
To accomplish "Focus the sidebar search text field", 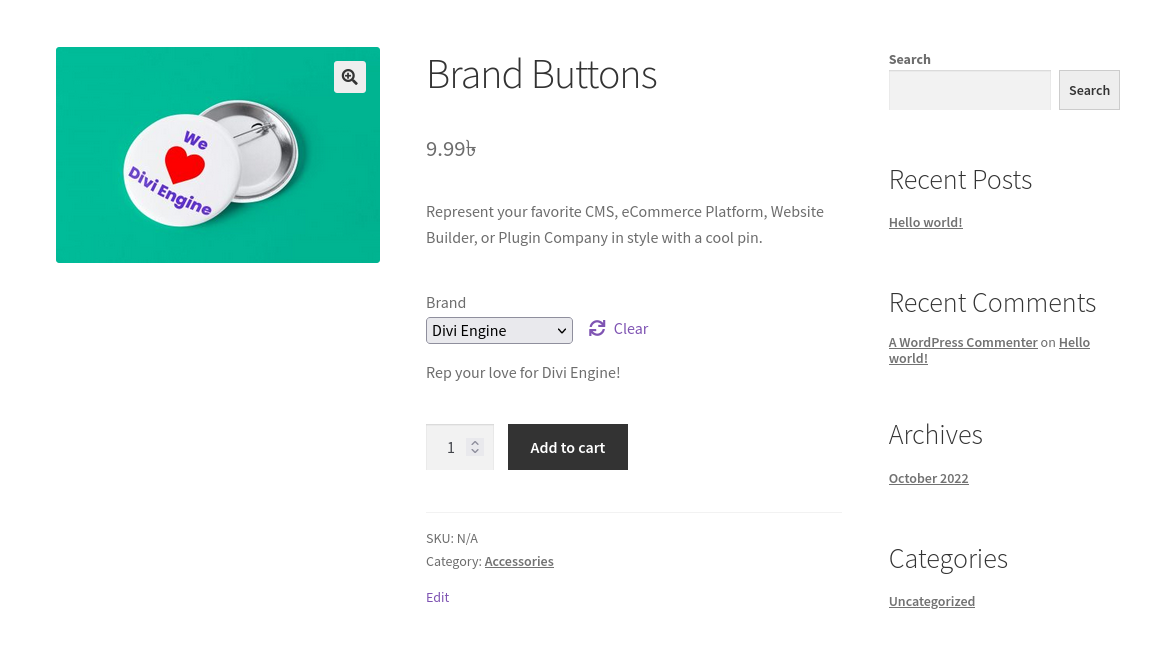I will [x=969, y=90].
